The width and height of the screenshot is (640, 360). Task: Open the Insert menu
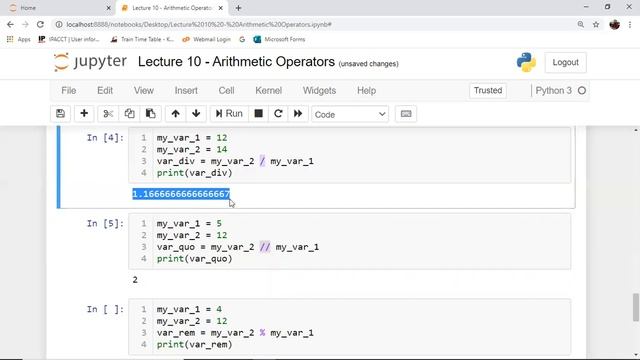click(x=186, y=91)
